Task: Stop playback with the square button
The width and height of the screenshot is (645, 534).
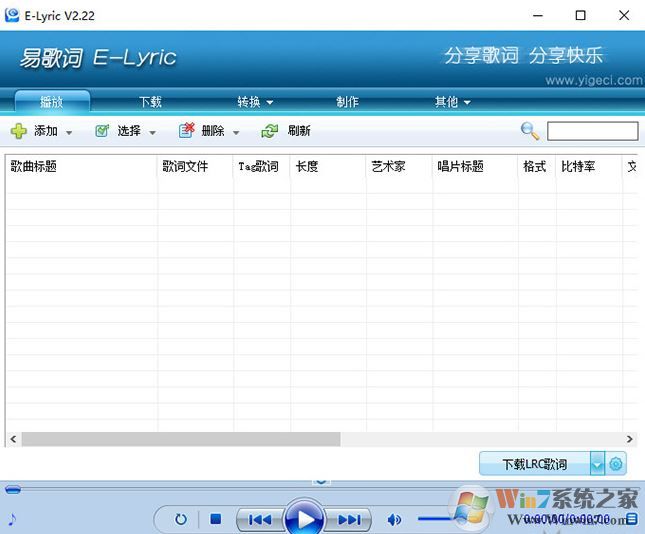Action: point(215,519)
